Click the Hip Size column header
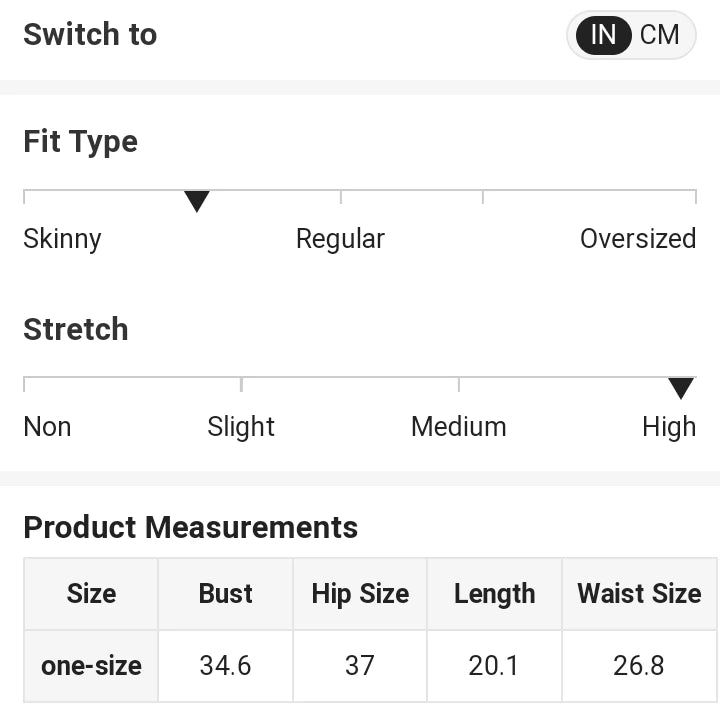The width and height of the screenshot is (720, 720). tap(360, 594)
